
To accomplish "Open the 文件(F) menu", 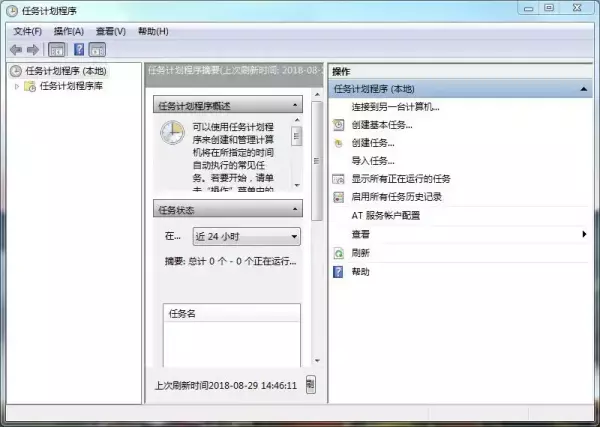I will 28,31.
